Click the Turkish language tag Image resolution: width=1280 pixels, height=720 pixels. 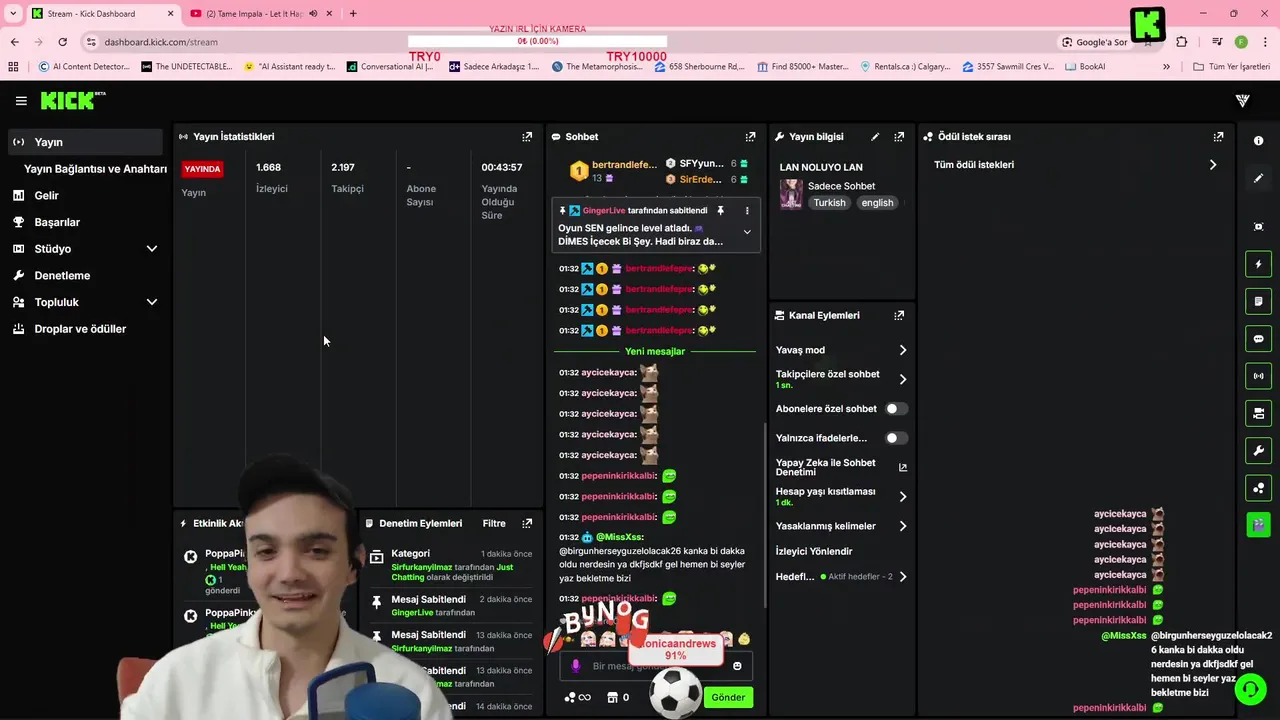829,203
